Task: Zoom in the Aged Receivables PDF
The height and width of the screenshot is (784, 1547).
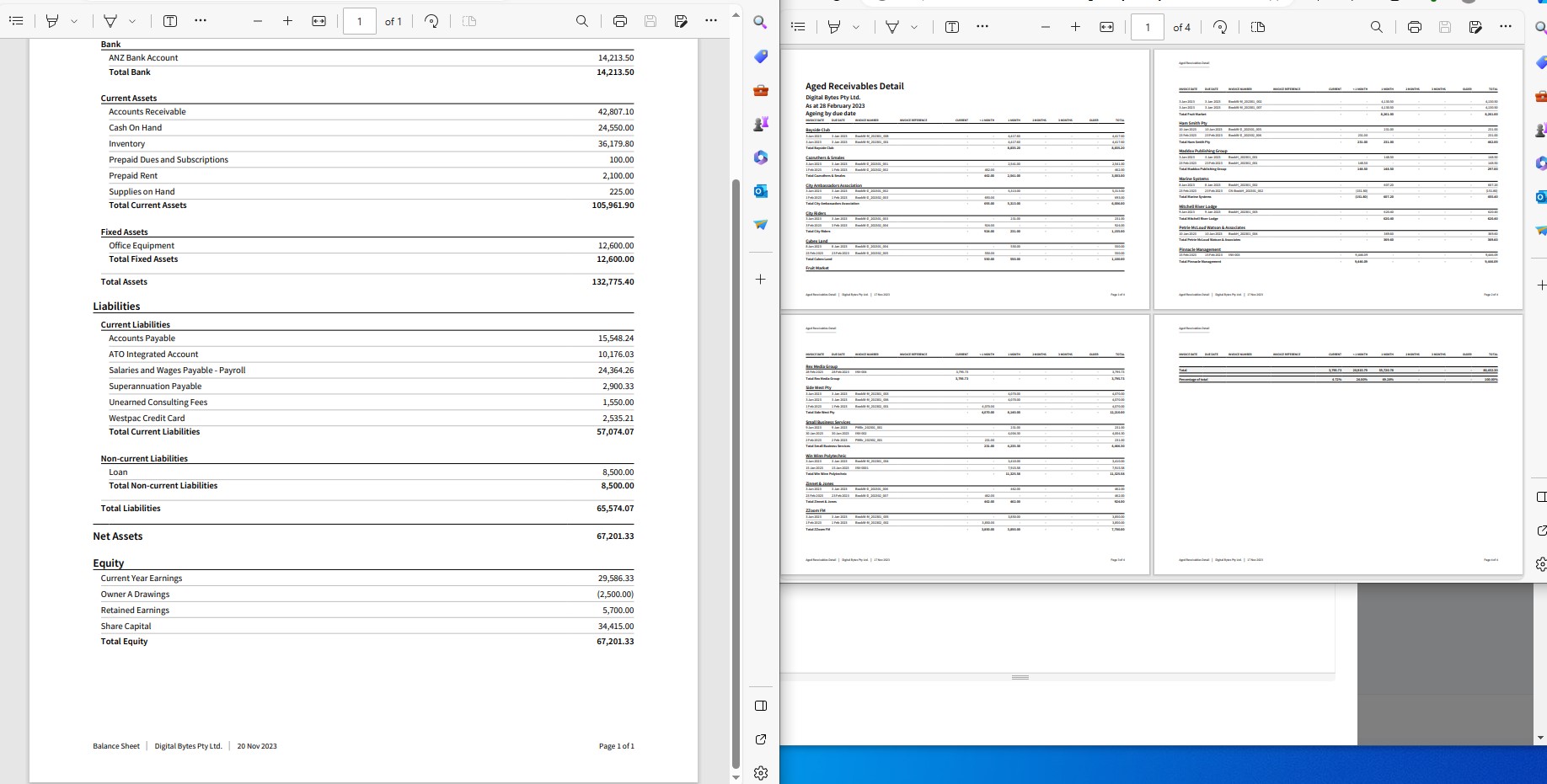Action: coord(1076,27)
